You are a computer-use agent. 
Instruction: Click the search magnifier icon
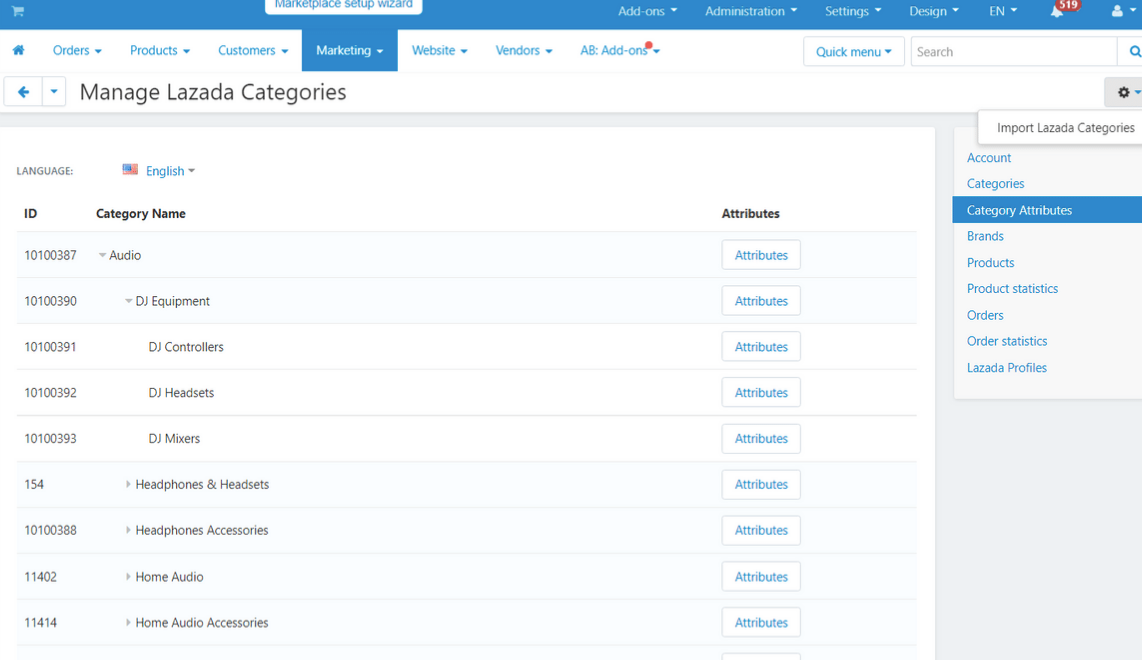pyautogui.click(x=1133, y=52)
